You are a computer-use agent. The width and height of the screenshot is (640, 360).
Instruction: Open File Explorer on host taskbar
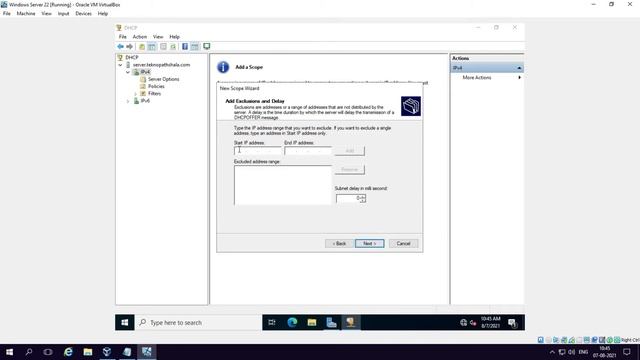[88, 352]
